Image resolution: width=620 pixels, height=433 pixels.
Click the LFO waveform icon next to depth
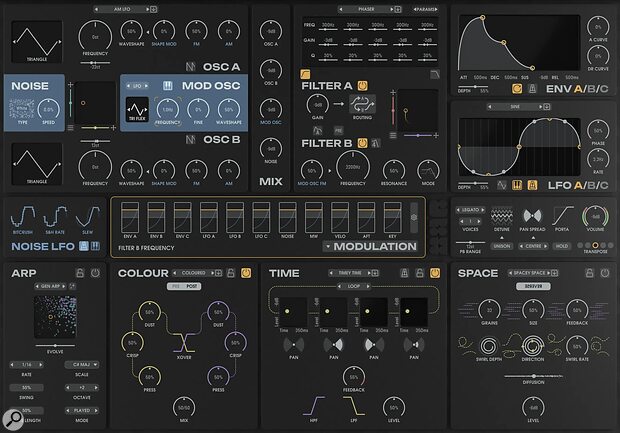click(501, 185)
